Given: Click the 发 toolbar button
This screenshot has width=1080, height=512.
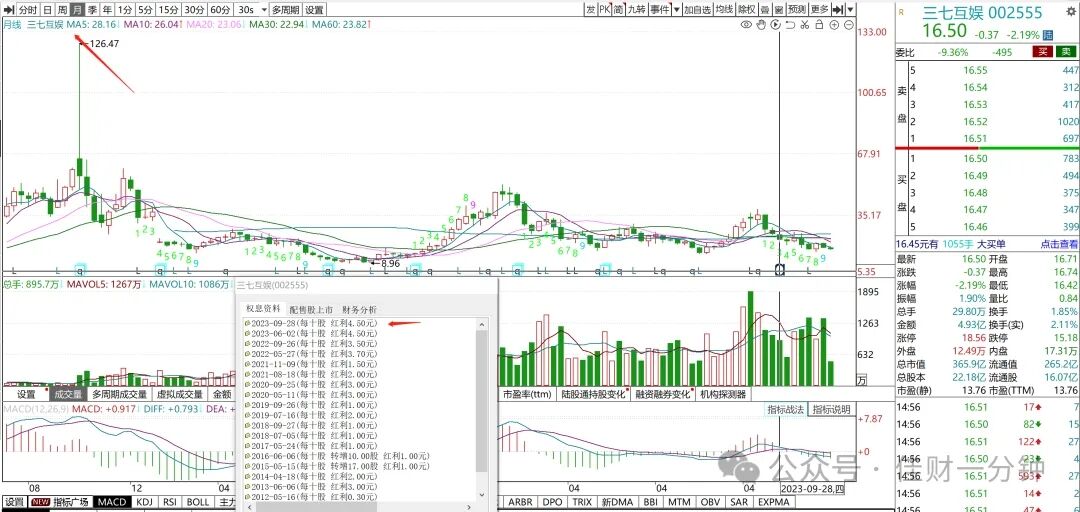Looking at the screenshot, I should pos(591,9).
